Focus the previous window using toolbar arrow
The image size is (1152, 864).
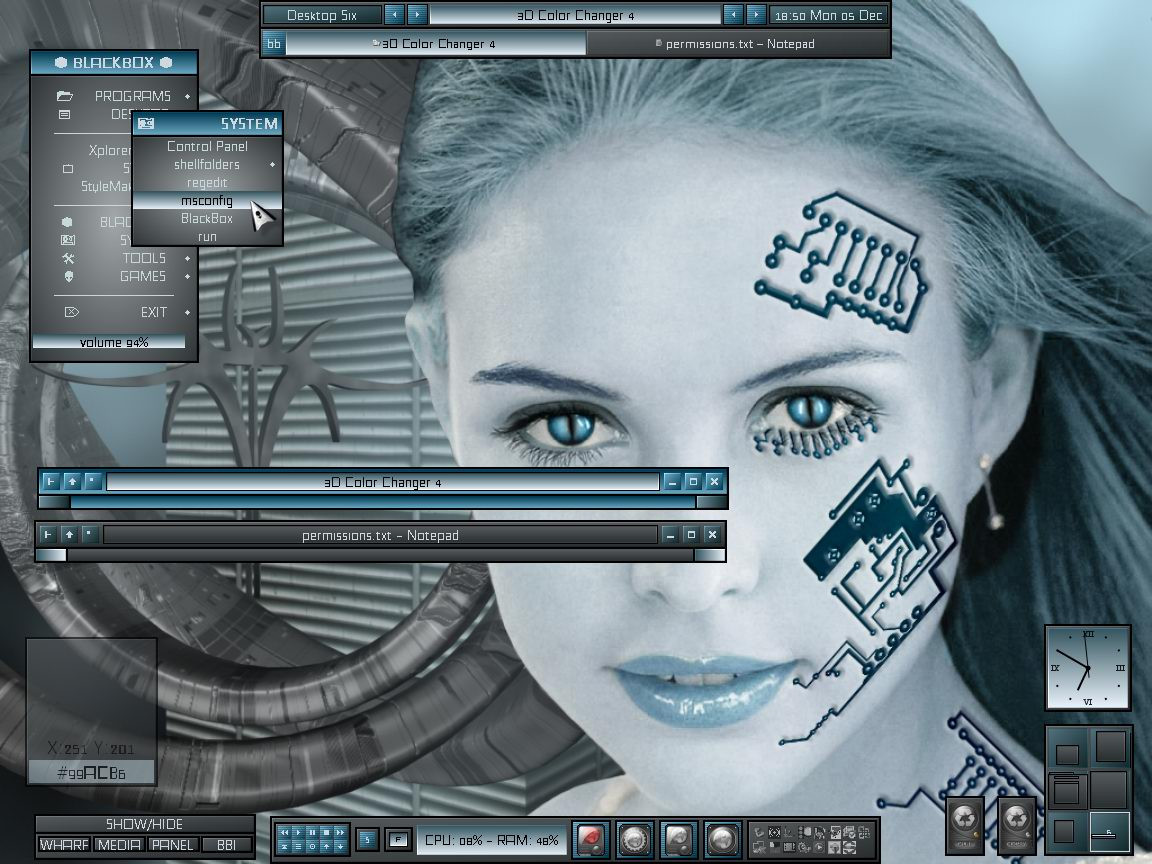pyautogui.click(x=732, y=15)
